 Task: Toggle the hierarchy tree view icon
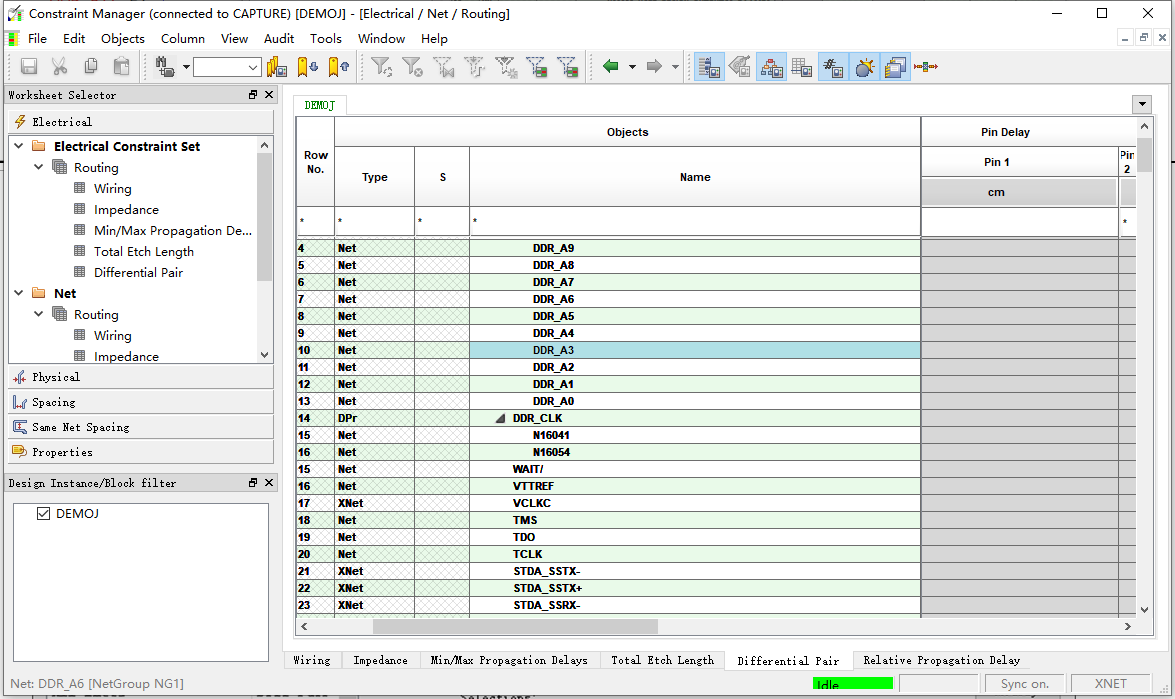[771, 67]
